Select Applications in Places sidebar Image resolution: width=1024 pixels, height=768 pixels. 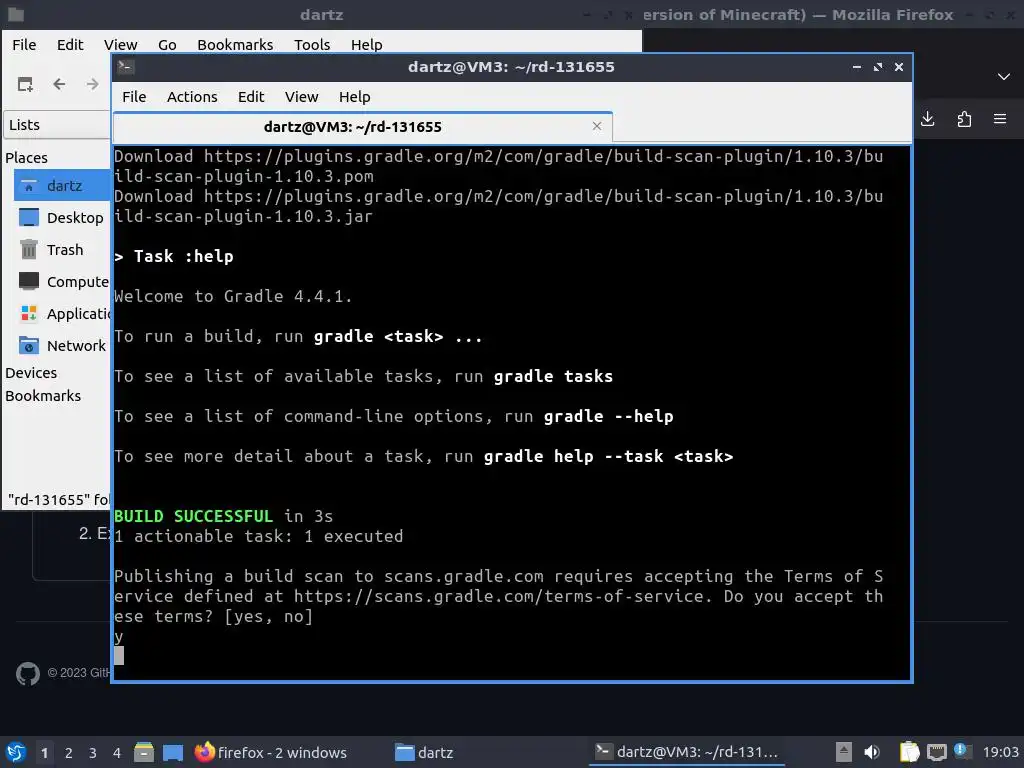62,313
